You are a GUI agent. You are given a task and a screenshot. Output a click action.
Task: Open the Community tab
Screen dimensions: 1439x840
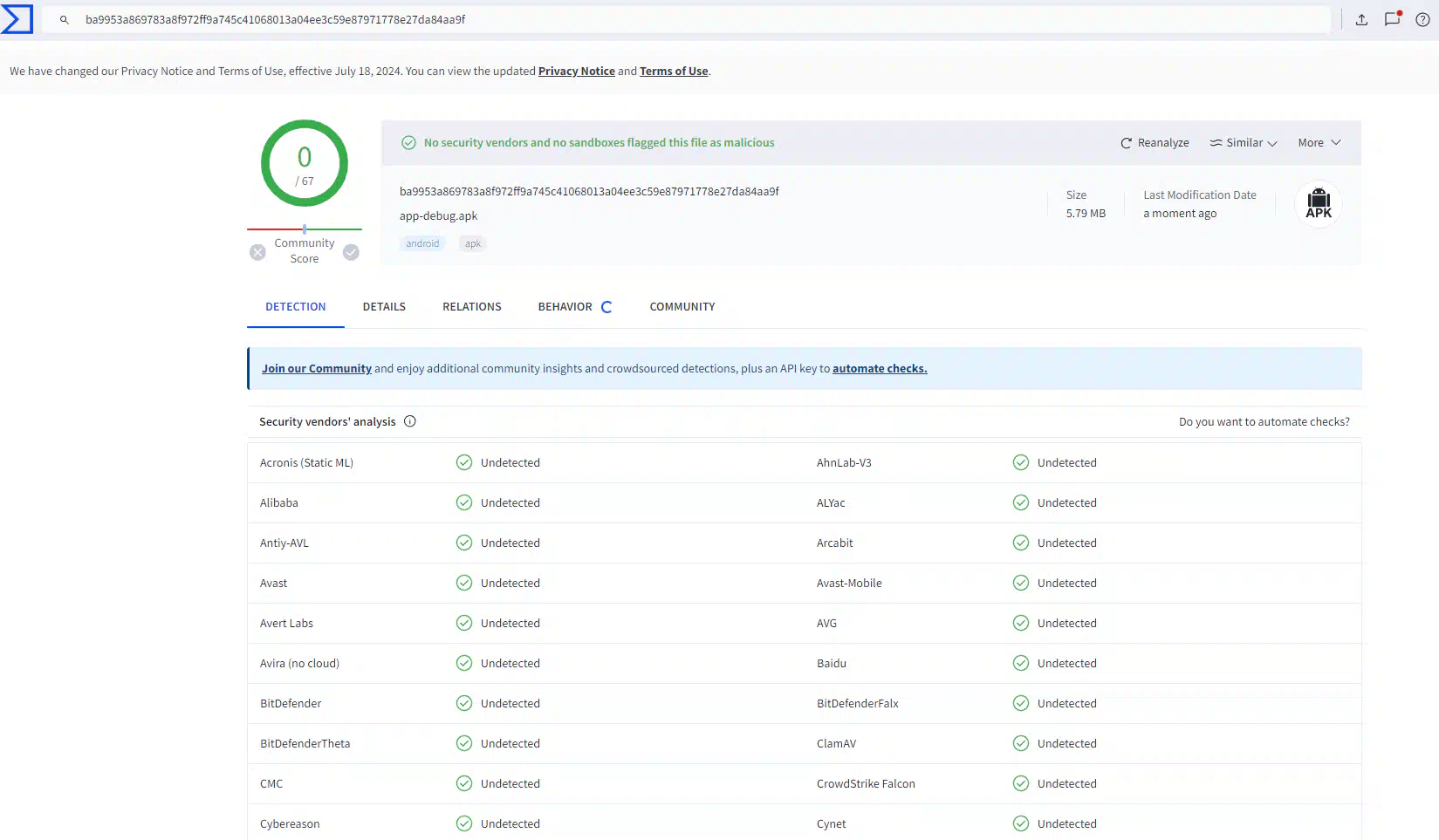(x=682, y=307)
